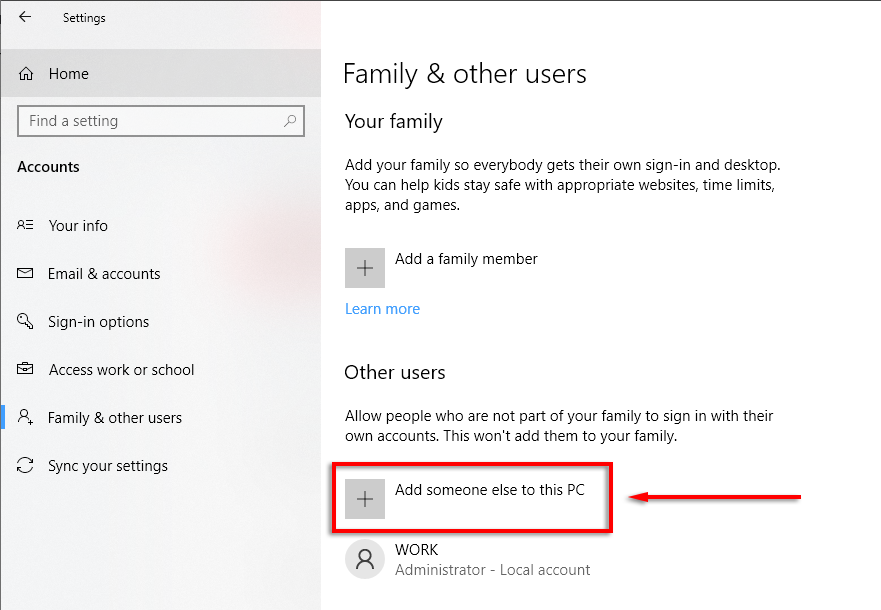This screenshot has width=881, height=610.
Task: Click the Sign-in options key icon
Action: pos(26,322)
